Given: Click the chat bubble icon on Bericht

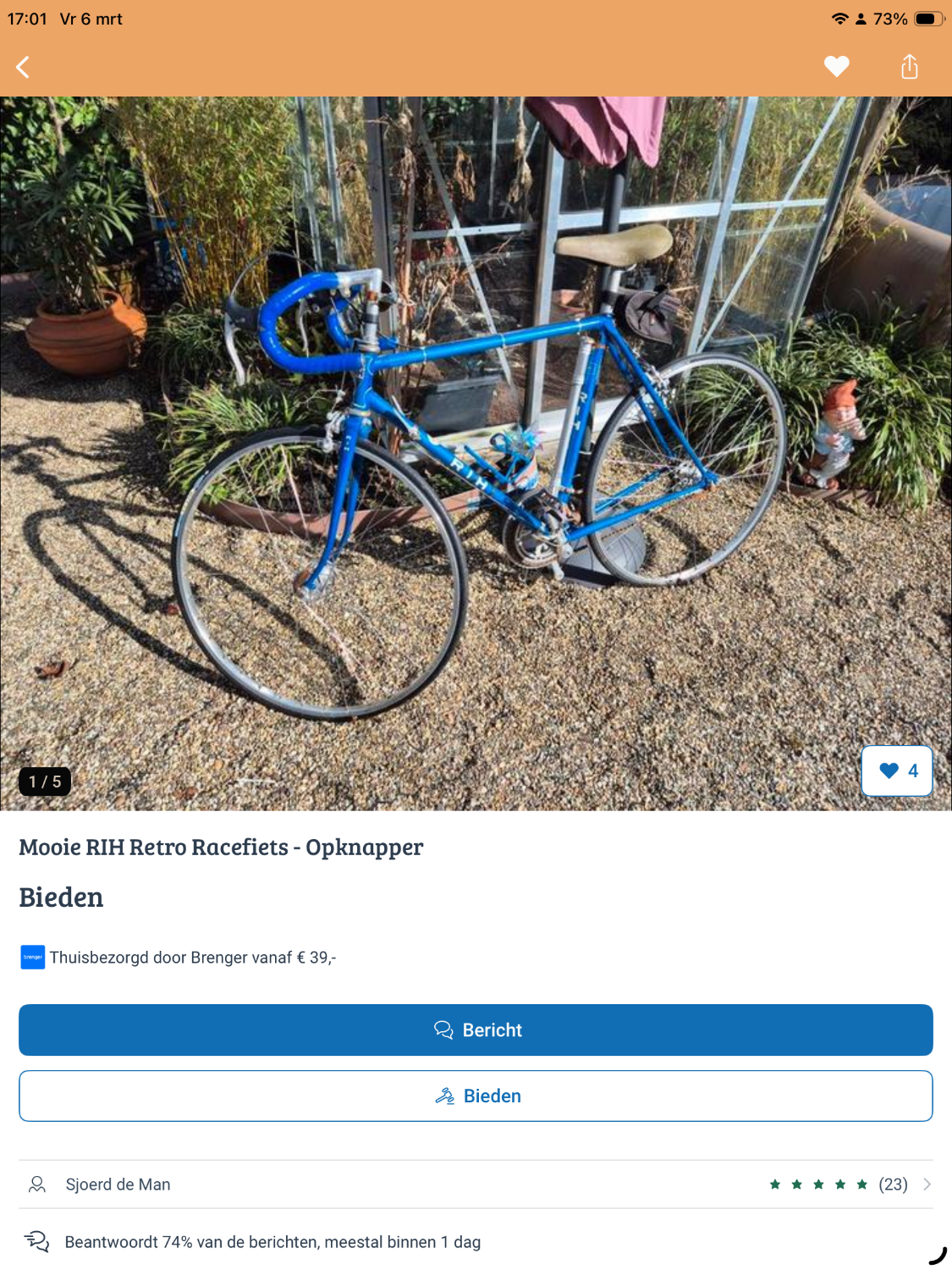Looking at the screenshot, I should pos(443,1030).
